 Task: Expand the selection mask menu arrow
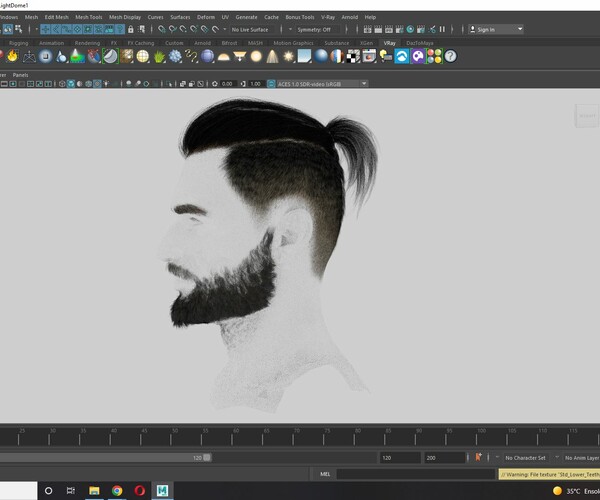point(36,29)
